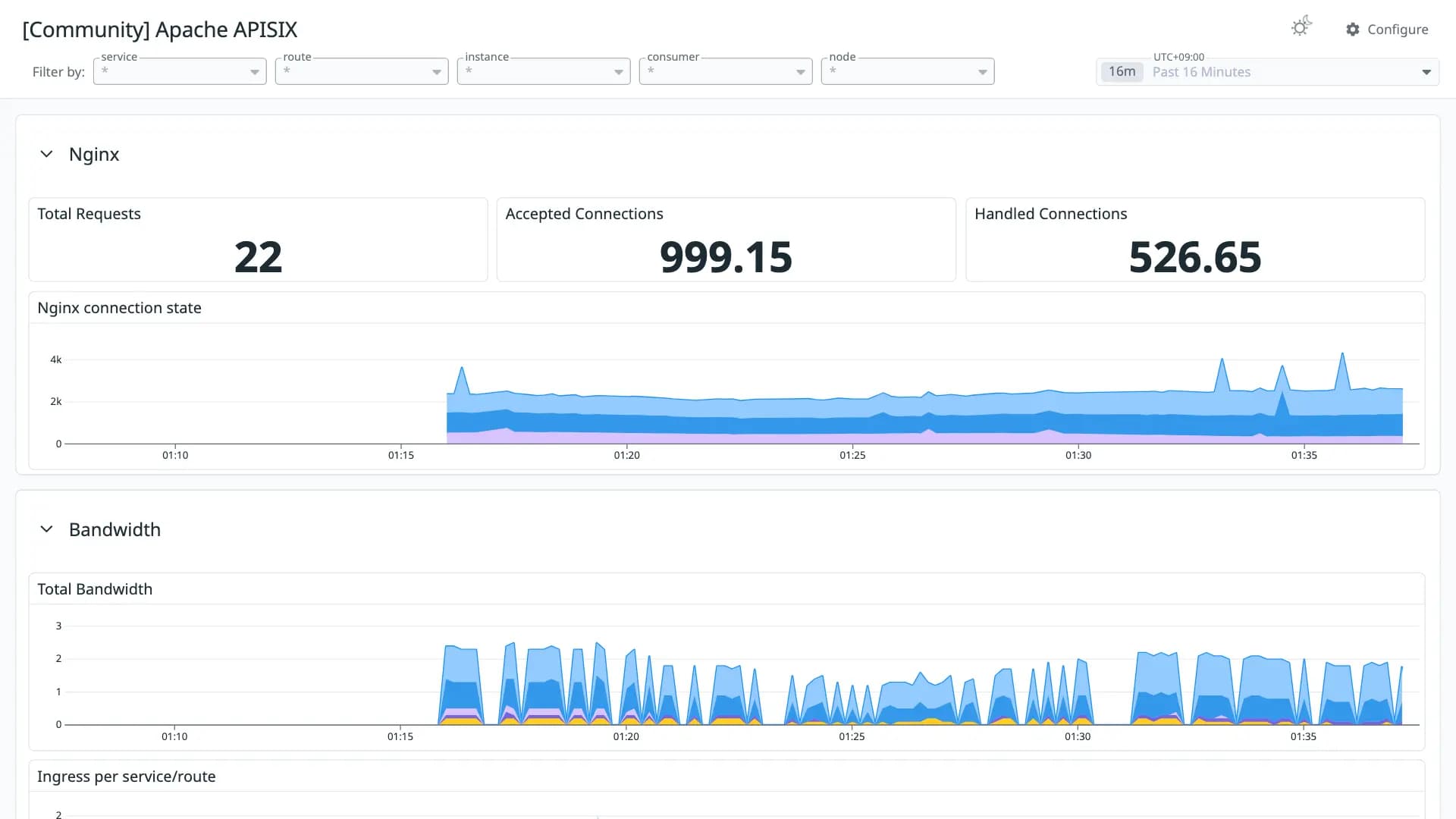Image resolution: width=1456 pixels, height=819 pixels.
Task: Open the instance filter dropdown
Action: coord(544,71)
